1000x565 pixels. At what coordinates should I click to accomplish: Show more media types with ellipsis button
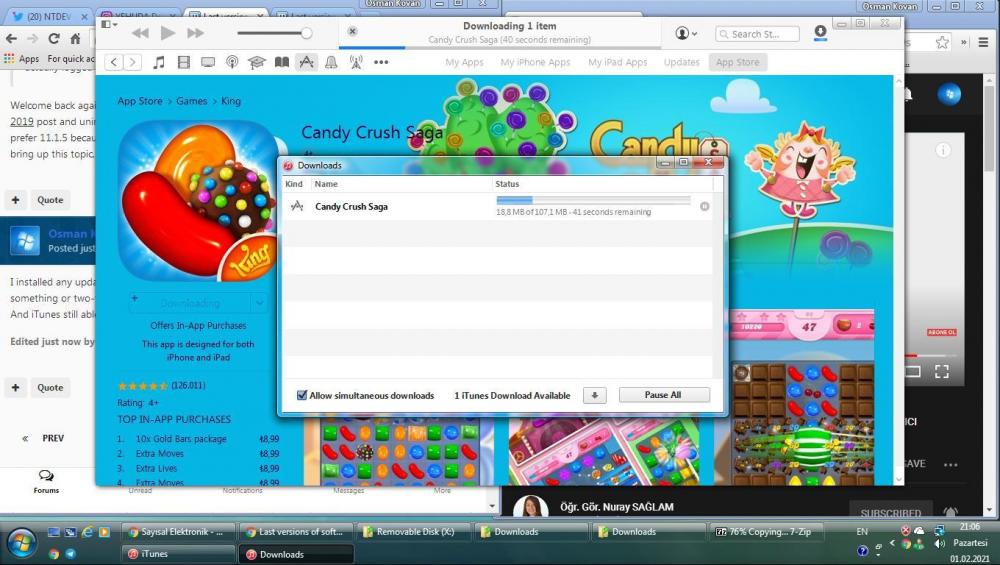[x=381, y=62]
